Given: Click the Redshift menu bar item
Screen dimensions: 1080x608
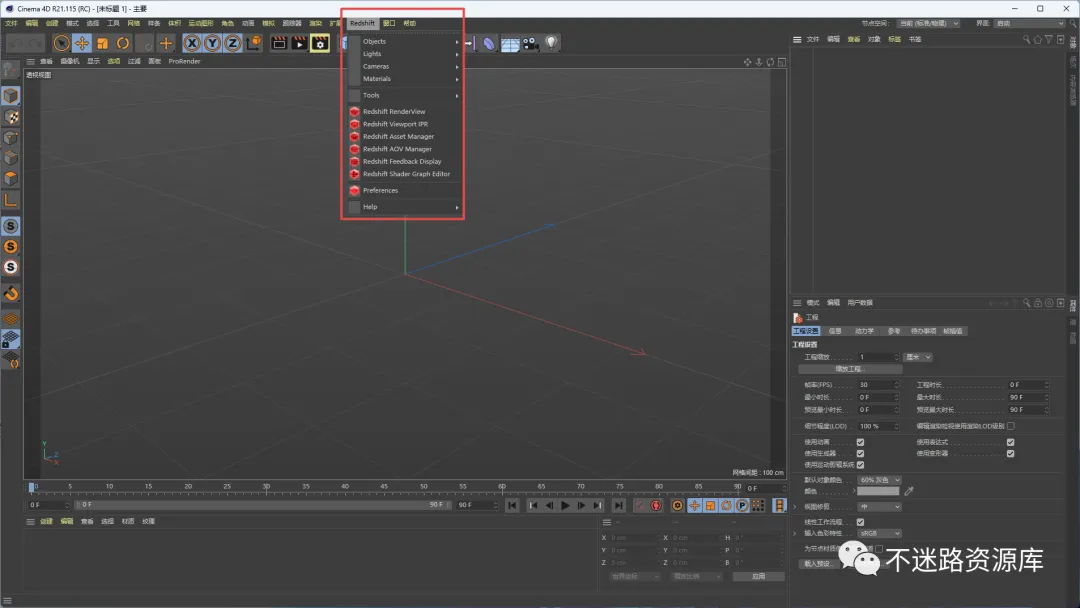Looking at the screenshot, I should pyautogui.click(x=362, y=23).
